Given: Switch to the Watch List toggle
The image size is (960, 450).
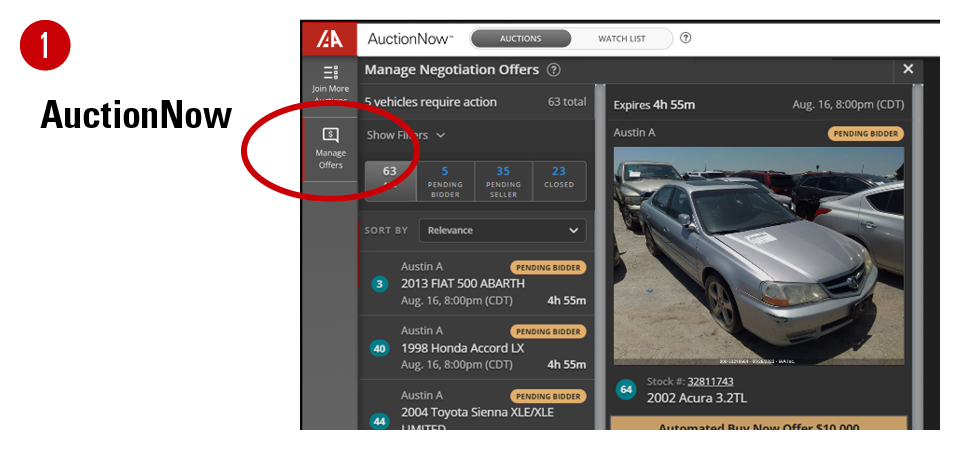Looking at the screenshot, I should (x=621, y=39).
